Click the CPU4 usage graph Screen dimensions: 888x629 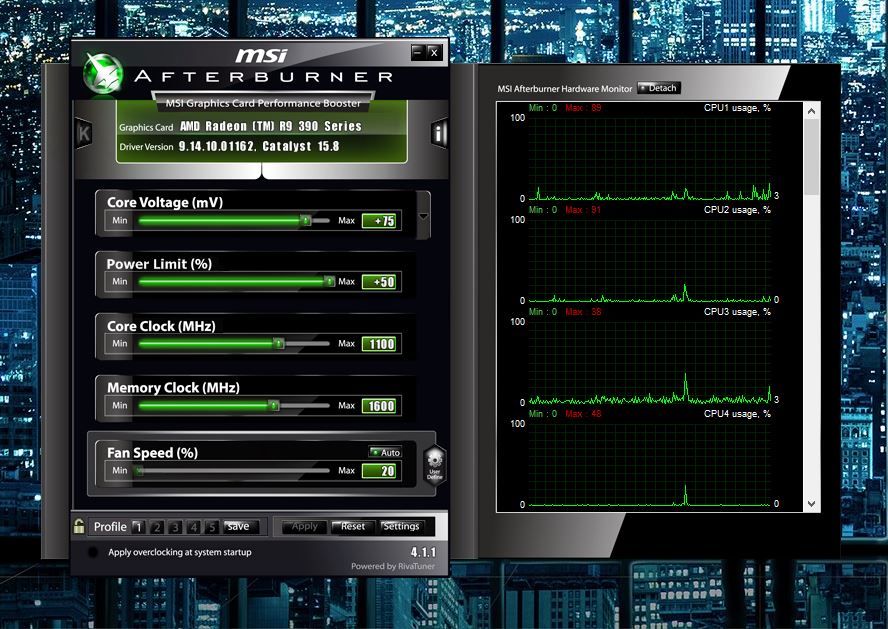650,463
